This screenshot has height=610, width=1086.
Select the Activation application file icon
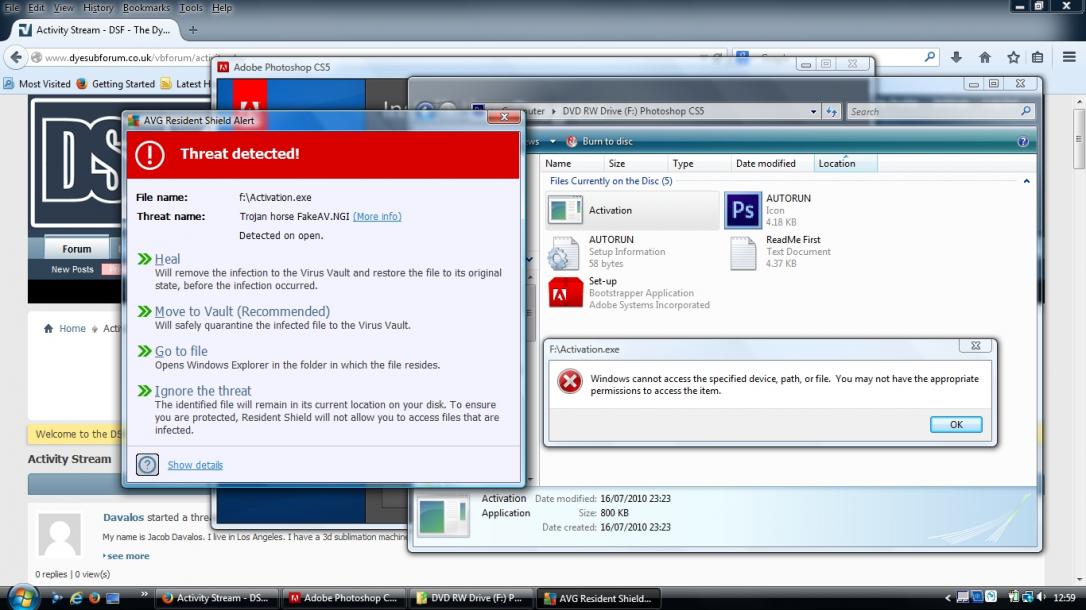pos(565,210)
